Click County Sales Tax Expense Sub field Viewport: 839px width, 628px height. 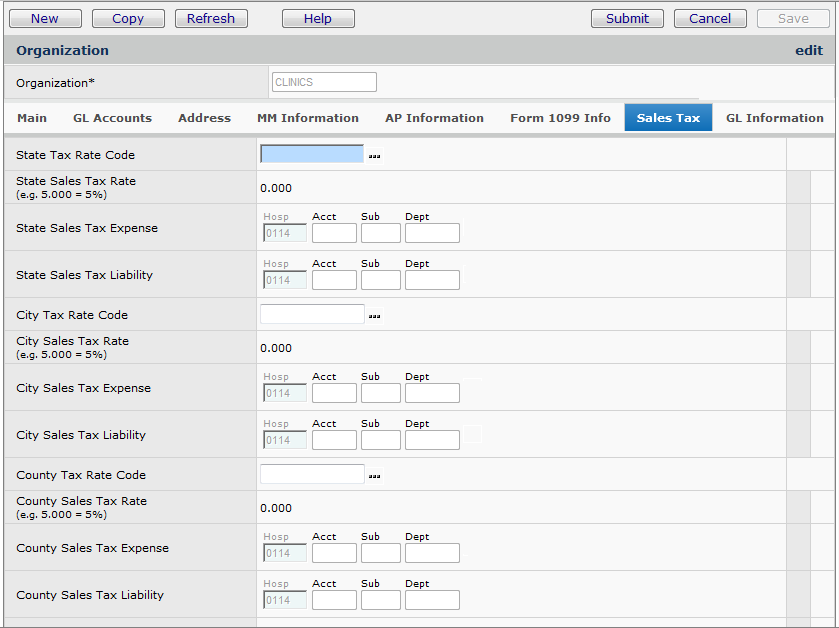[x=380, y=553]
